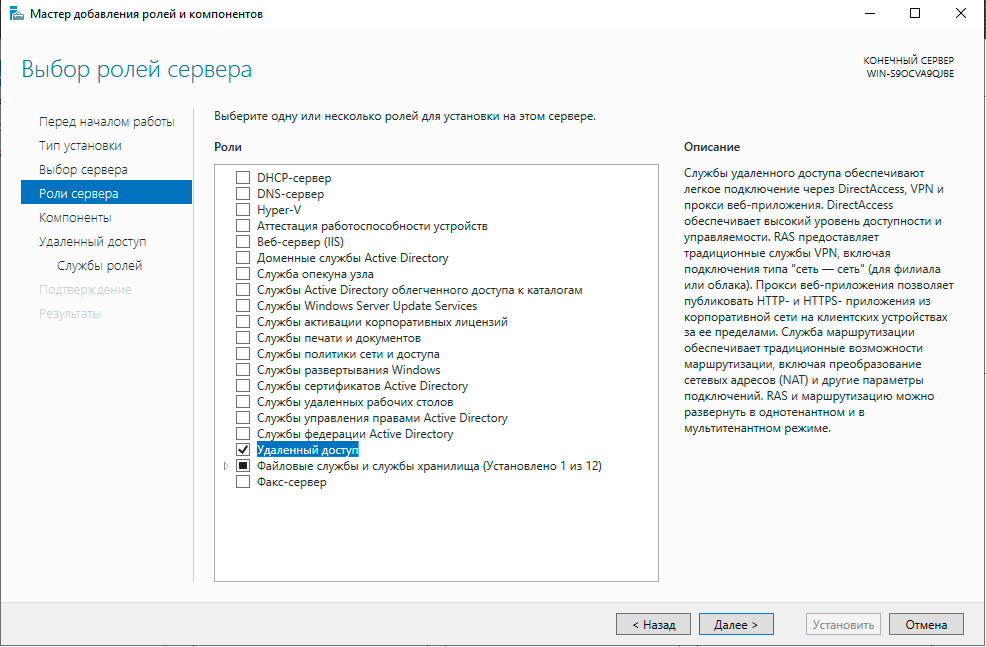Image resolution: width=986 pixels, height=647 pixels.
Task: Go to Перед началом работы step
Action: (x=106, y=121)
